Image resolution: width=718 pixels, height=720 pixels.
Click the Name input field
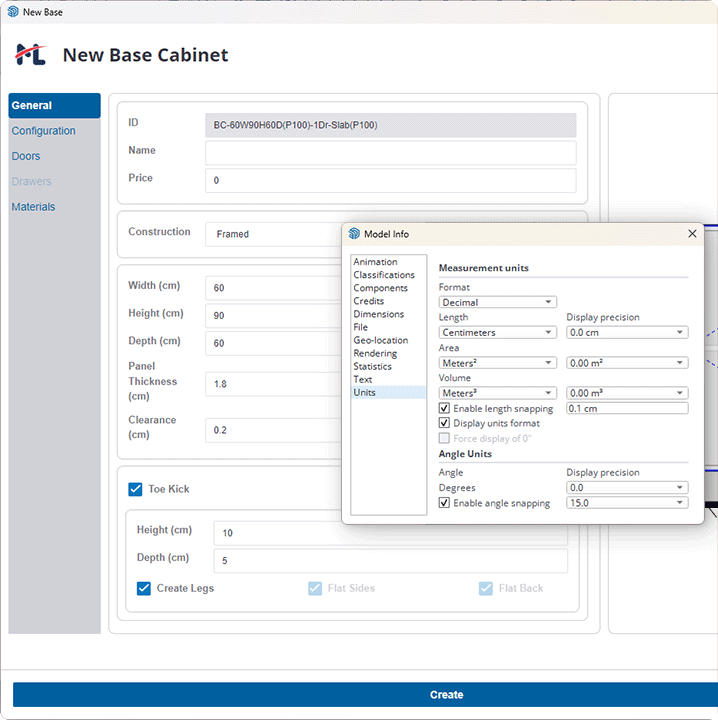390,152
